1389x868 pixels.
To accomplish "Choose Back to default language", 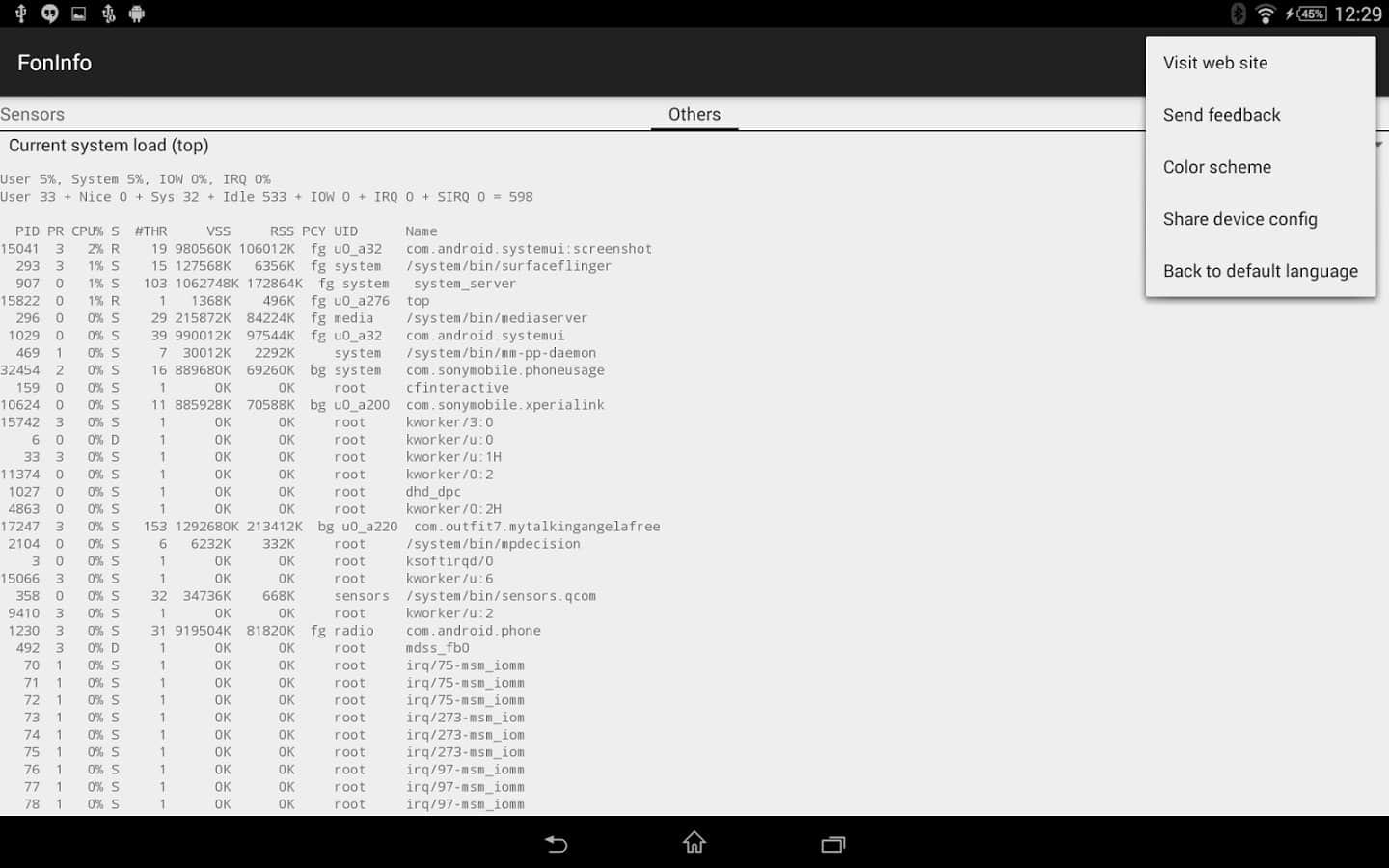I will pyautogui.click(x=1260, y=271).
